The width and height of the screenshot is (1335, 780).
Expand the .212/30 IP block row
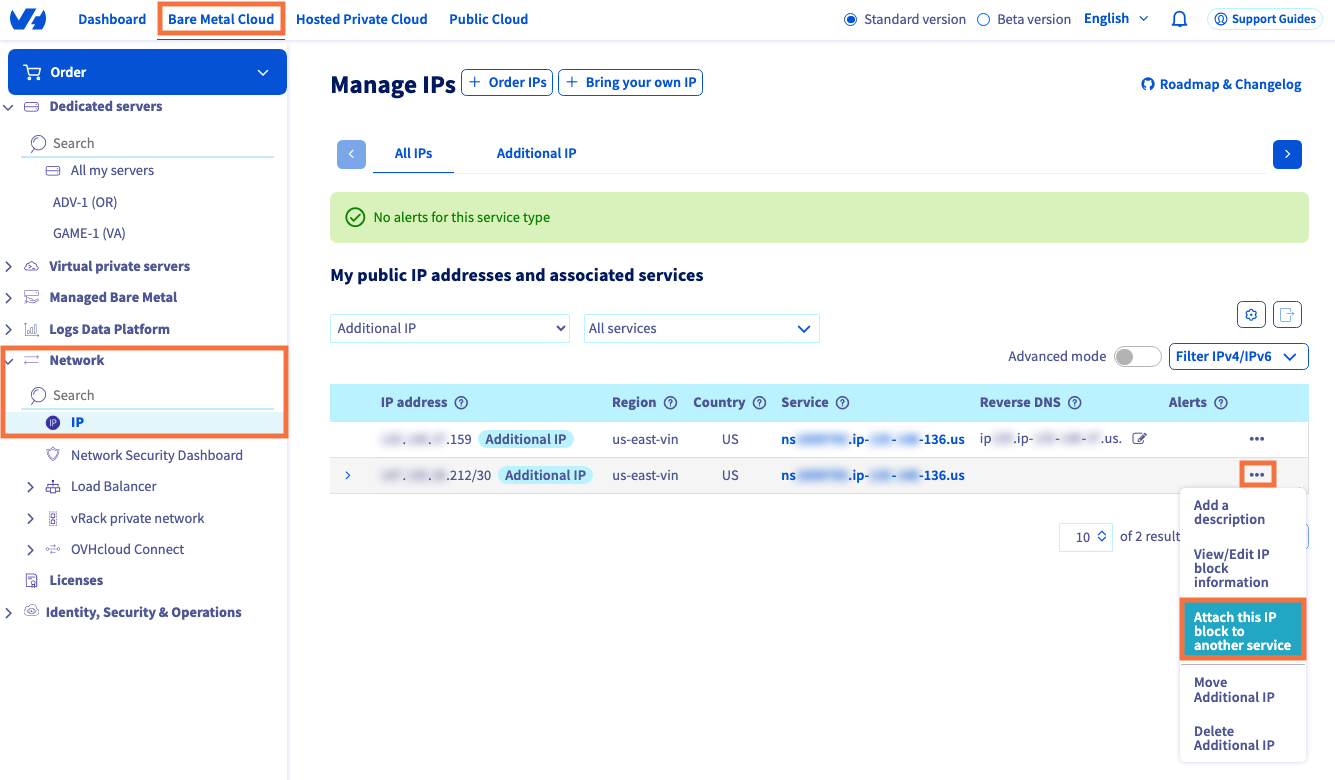348,475
